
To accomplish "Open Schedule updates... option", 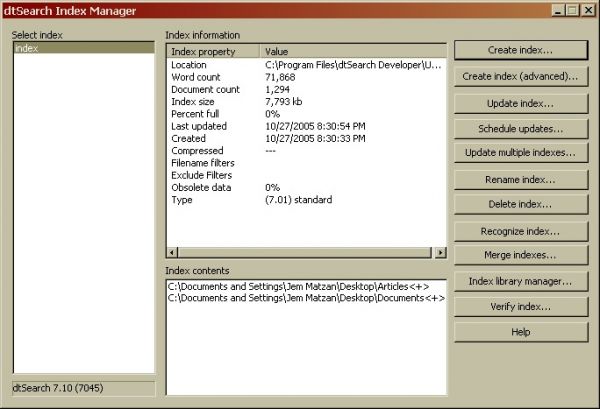I will (x=520, y=129).
